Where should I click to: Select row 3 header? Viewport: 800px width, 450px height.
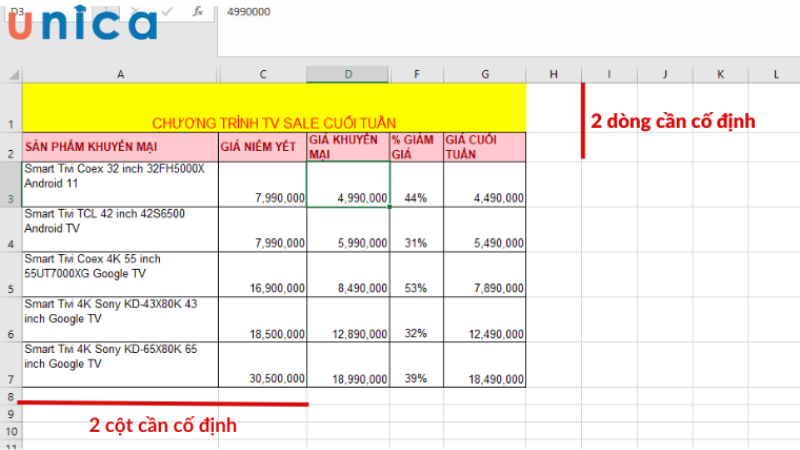point(10,185)
